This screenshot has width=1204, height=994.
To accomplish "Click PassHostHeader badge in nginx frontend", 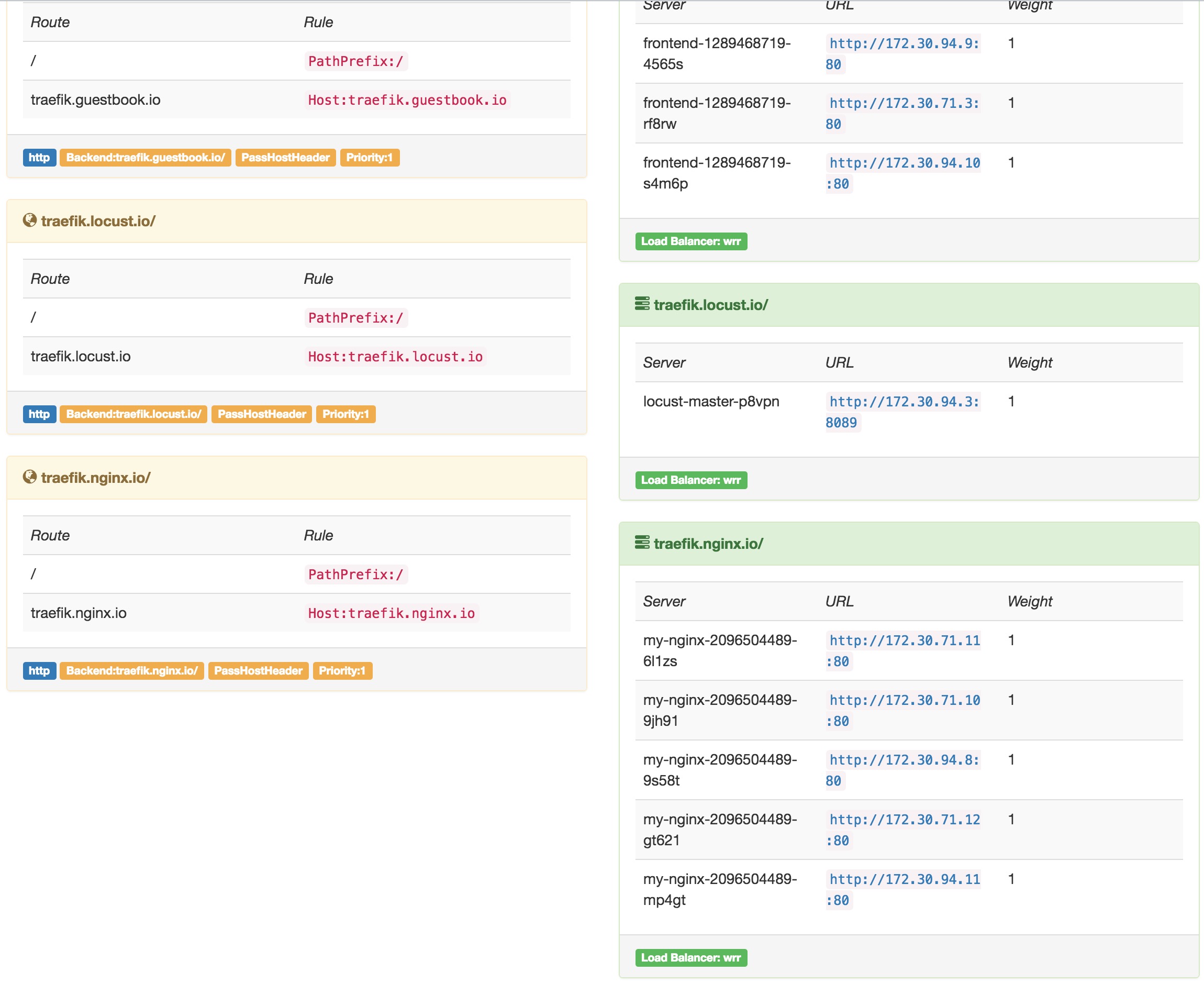I will click(x=258, y=670).
